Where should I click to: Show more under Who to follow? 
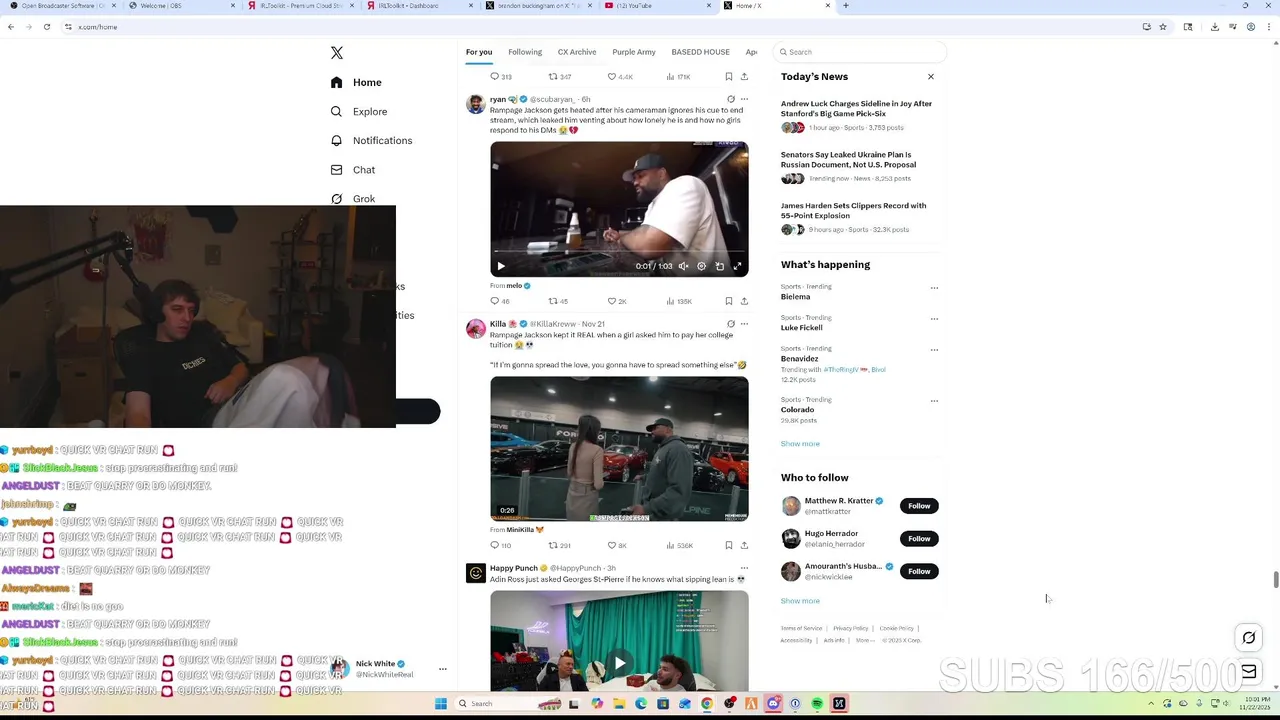point(800,601)
